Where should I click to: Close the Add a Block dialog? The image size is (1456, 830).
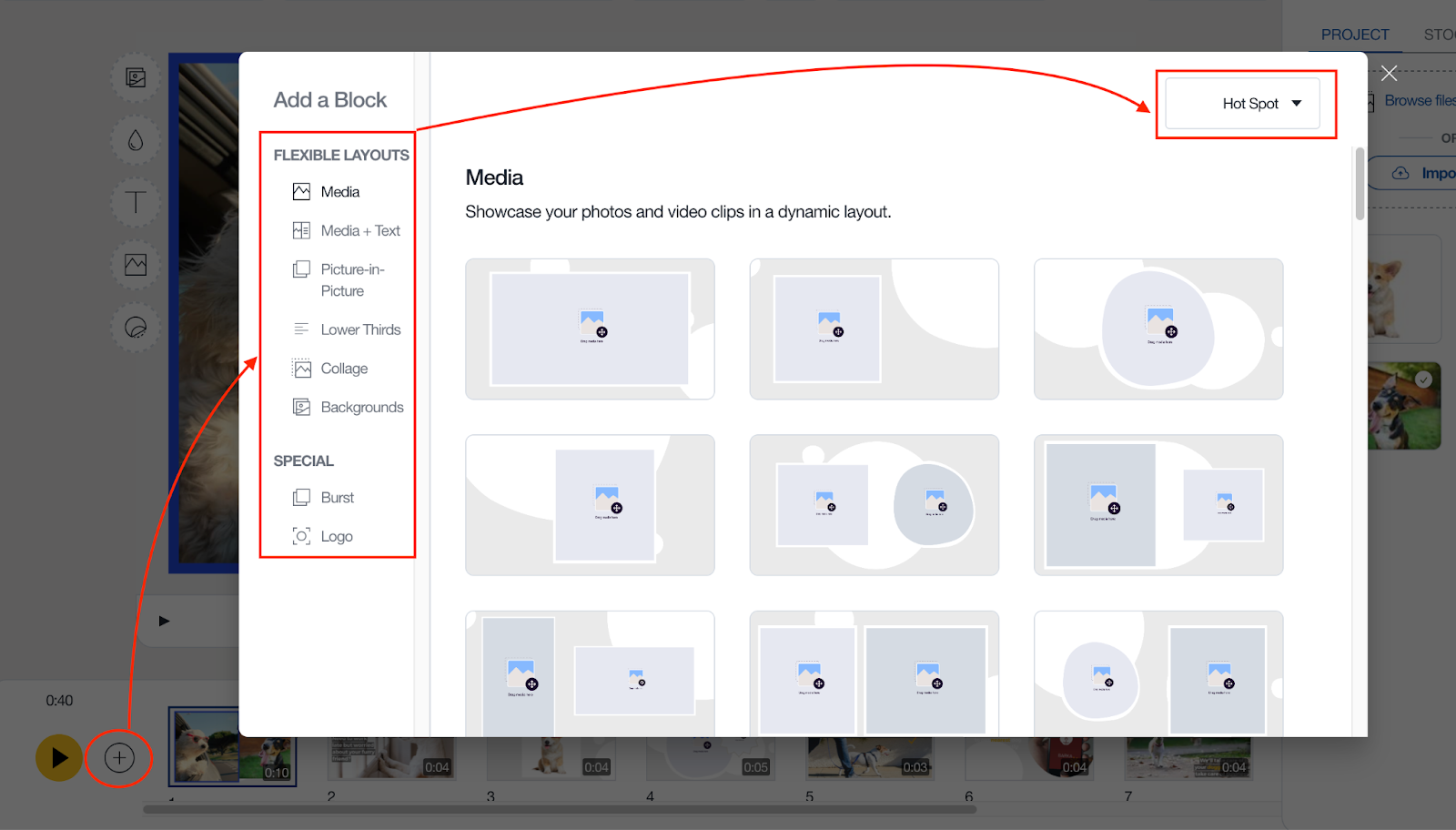[1389, 74]
